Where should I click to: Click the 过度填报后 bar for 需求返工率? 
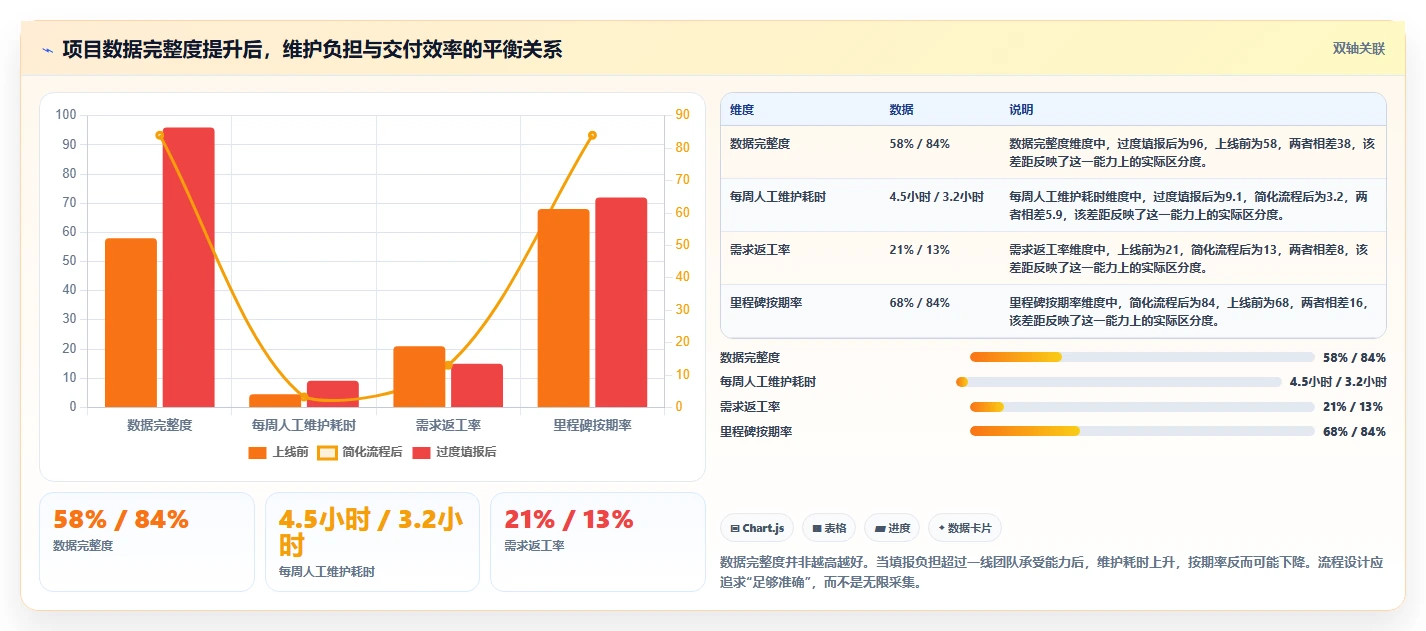(x=477, y=386)
